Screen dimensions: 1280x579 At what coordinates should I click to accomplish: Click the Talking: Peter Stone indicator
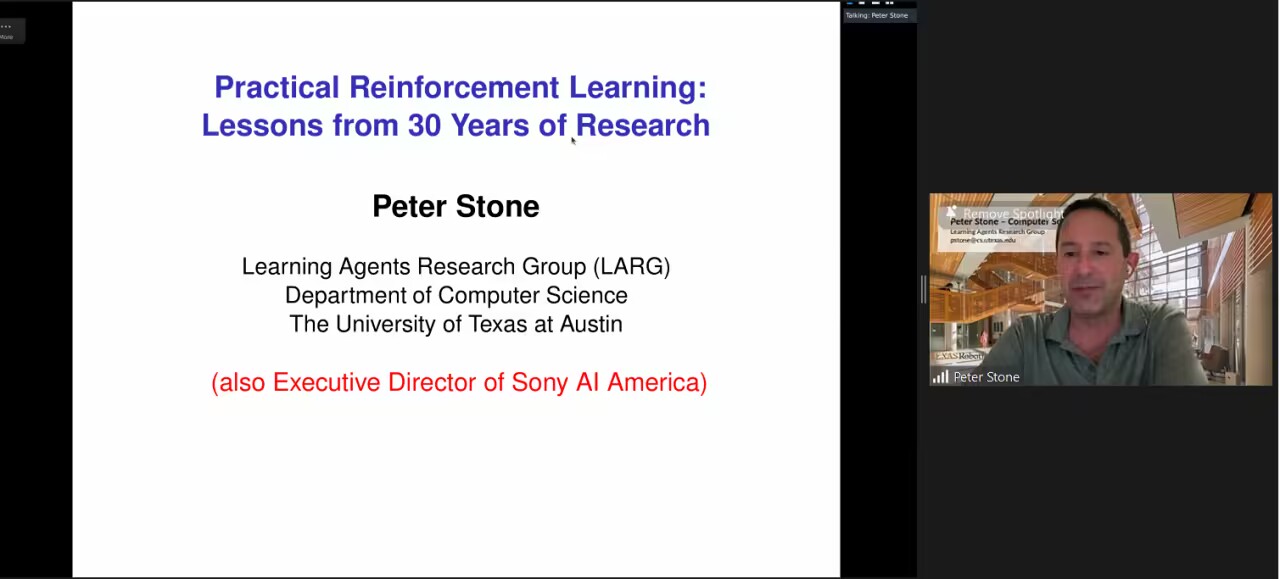tap(877, 16)
